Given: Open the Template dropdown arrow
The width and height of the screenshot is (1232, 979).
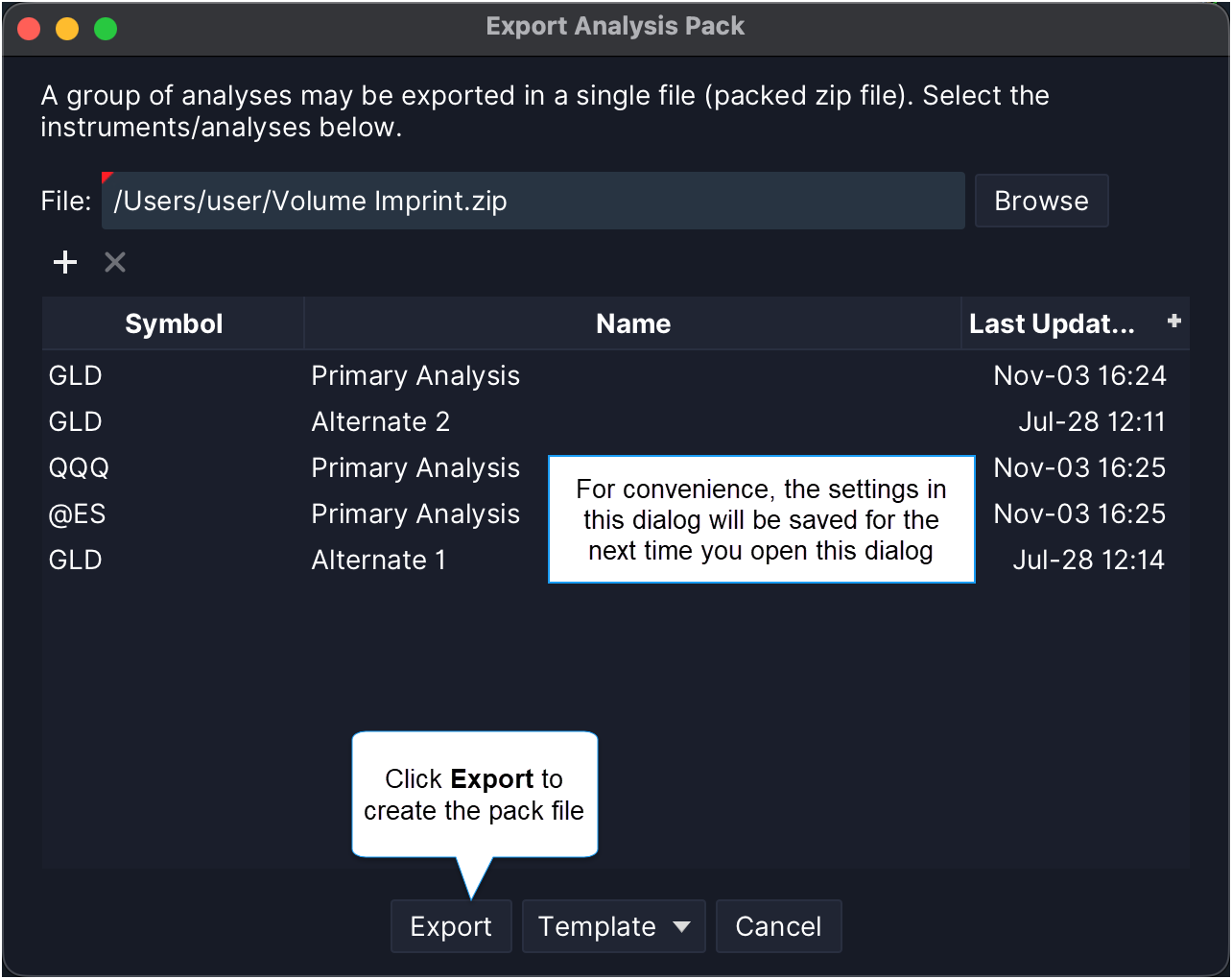Looking at the screenshot, I should (681, 926).
